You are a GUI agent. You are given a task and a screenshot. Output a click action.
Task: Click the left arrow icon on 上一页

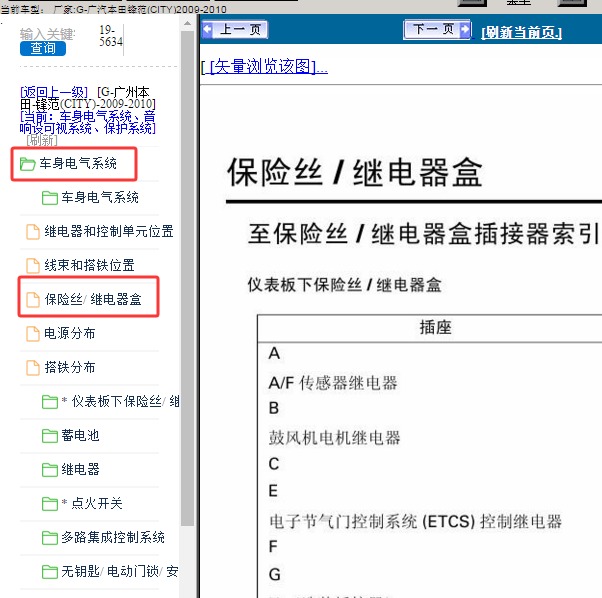click(208, 30)
